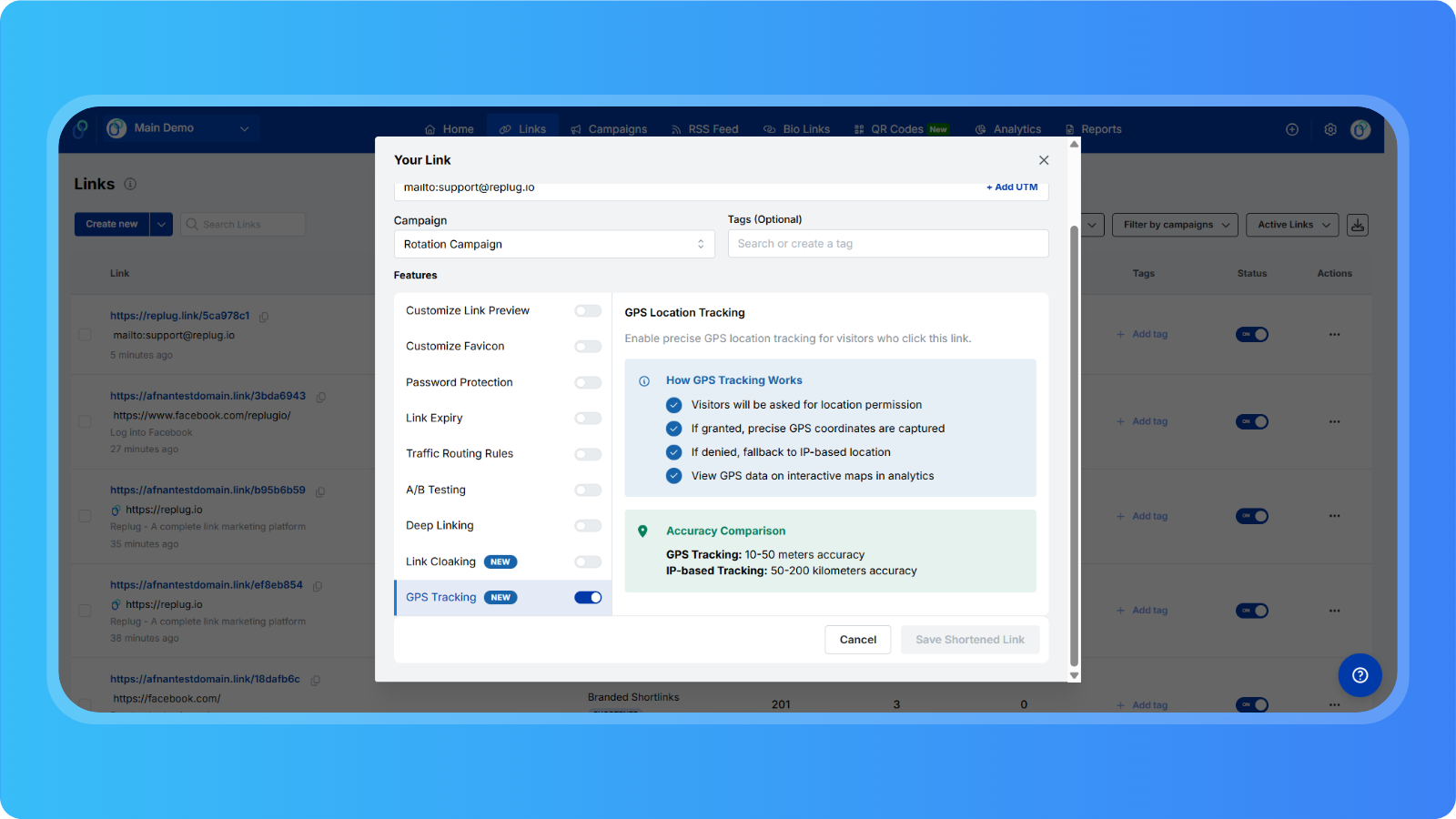The height and width of the screenshot is (819, 1456).
Task: Click the blue help question mark icon
Action: 1360,675
